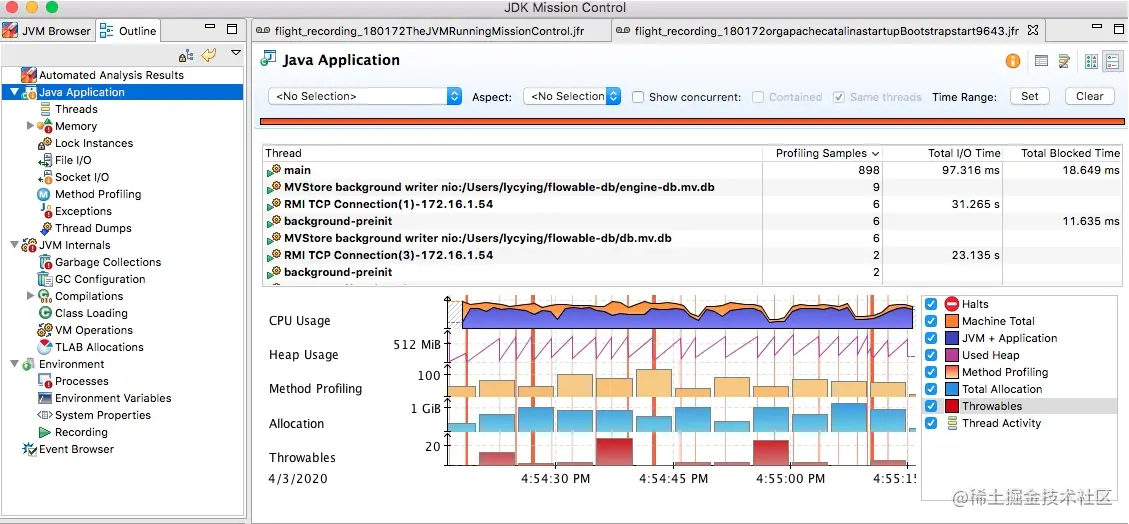Click the File I/O icon
This screenshot has height=524, width=1129.
coord(45,161)
